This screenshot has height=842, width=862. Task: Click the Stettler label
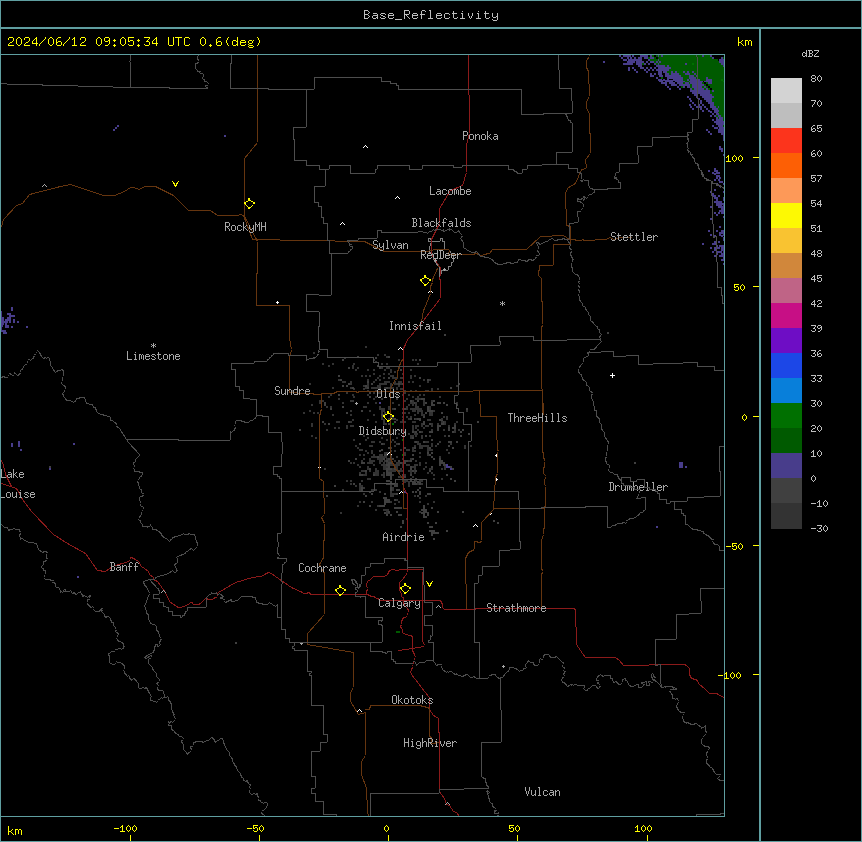pyautogui.click(x=634, y=237)
